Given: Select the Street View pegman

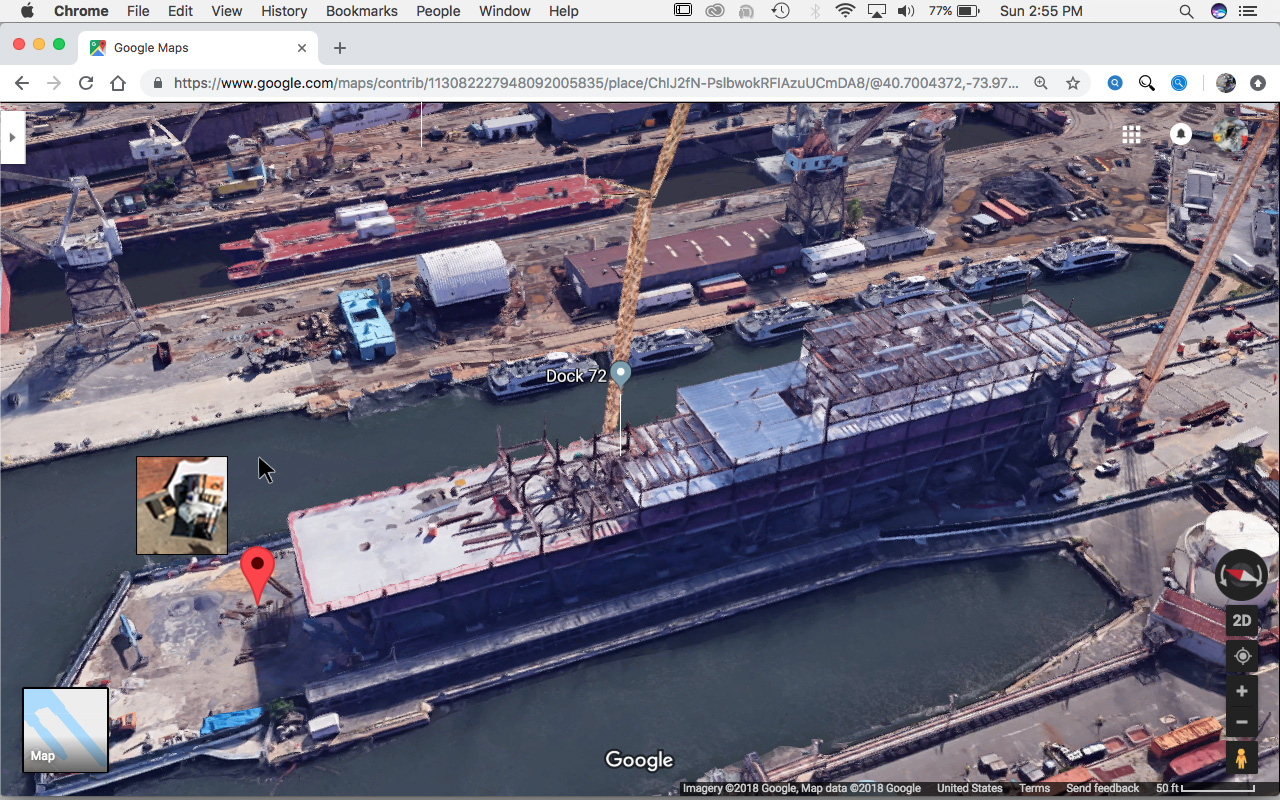Looking at the screenshot, I should point(1242,758).
